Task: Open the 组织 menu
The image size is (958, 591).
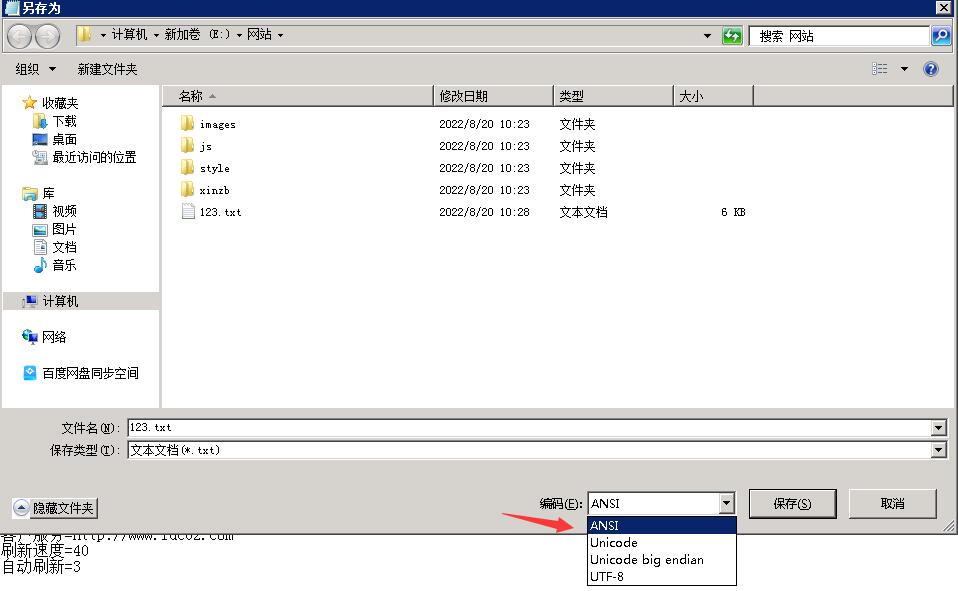Action: (35, 69)
